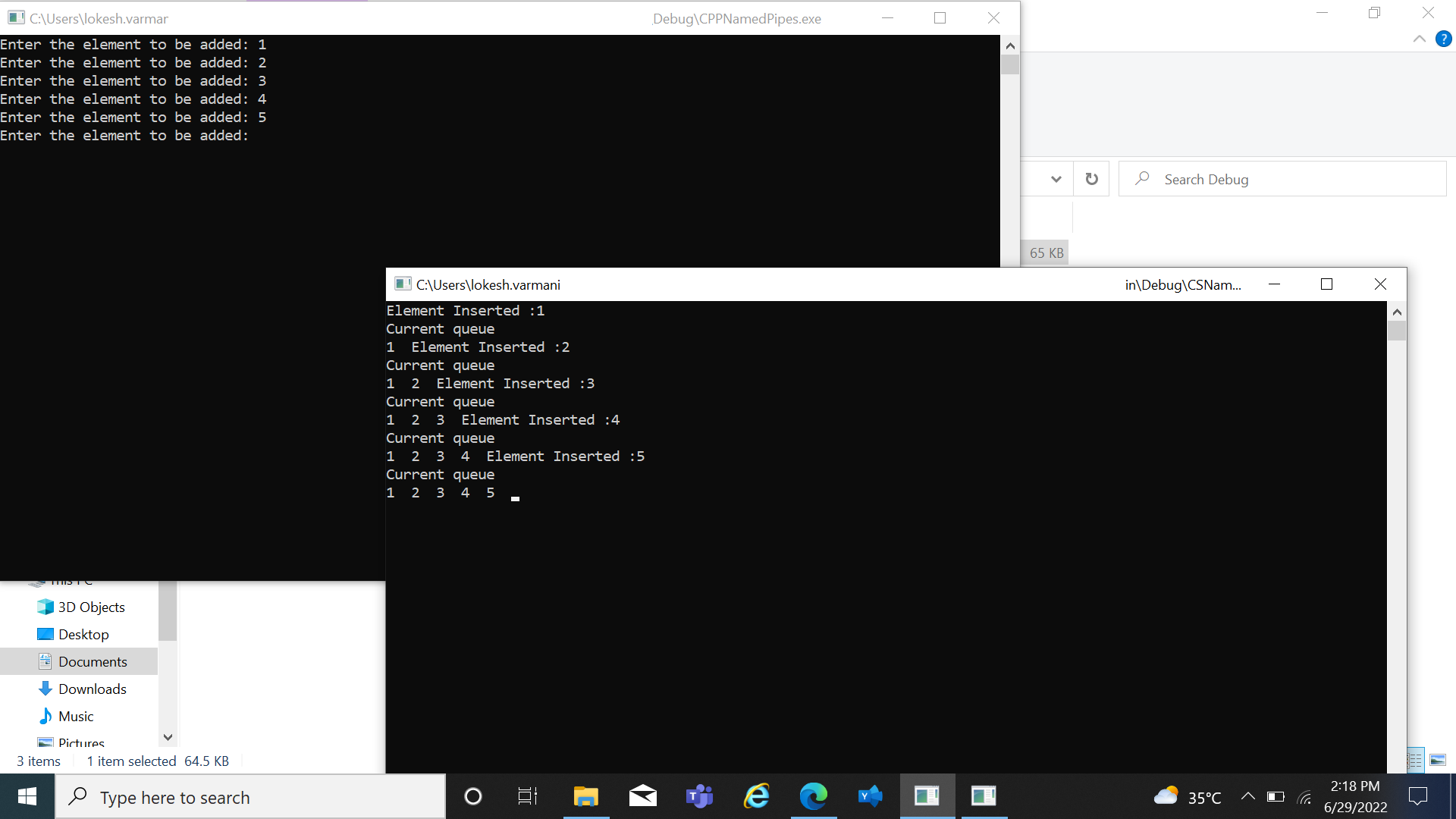
Task: Open File Explorer from the taskbar
Action: point(585,796)
